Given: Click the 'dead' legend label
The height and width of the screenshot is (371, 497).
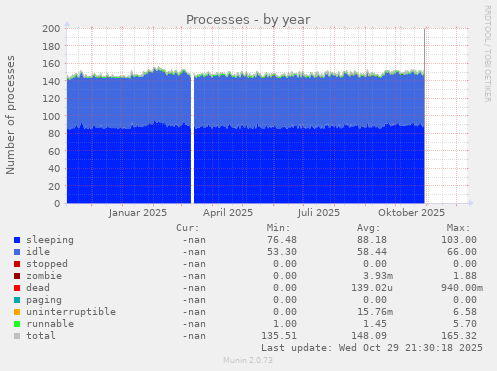Looking at the screenshot, I should 38,288.
